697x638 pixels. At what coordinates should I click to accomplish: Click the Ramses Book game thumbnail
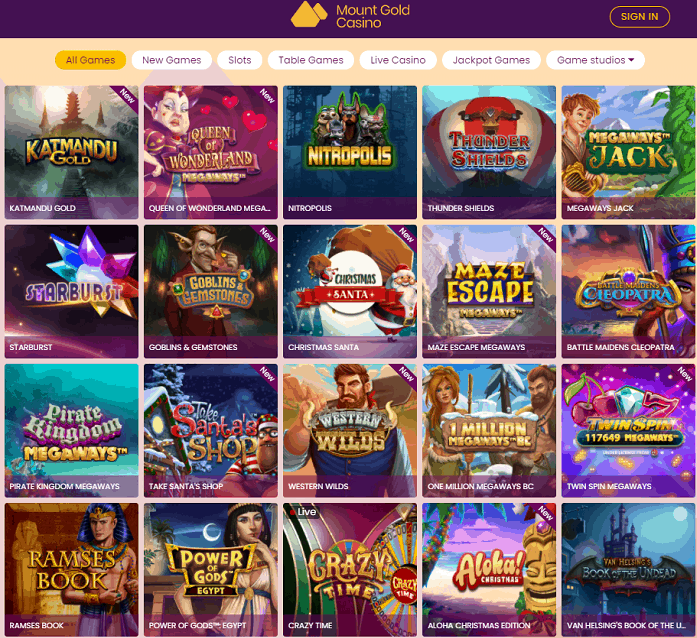(72, 570)
